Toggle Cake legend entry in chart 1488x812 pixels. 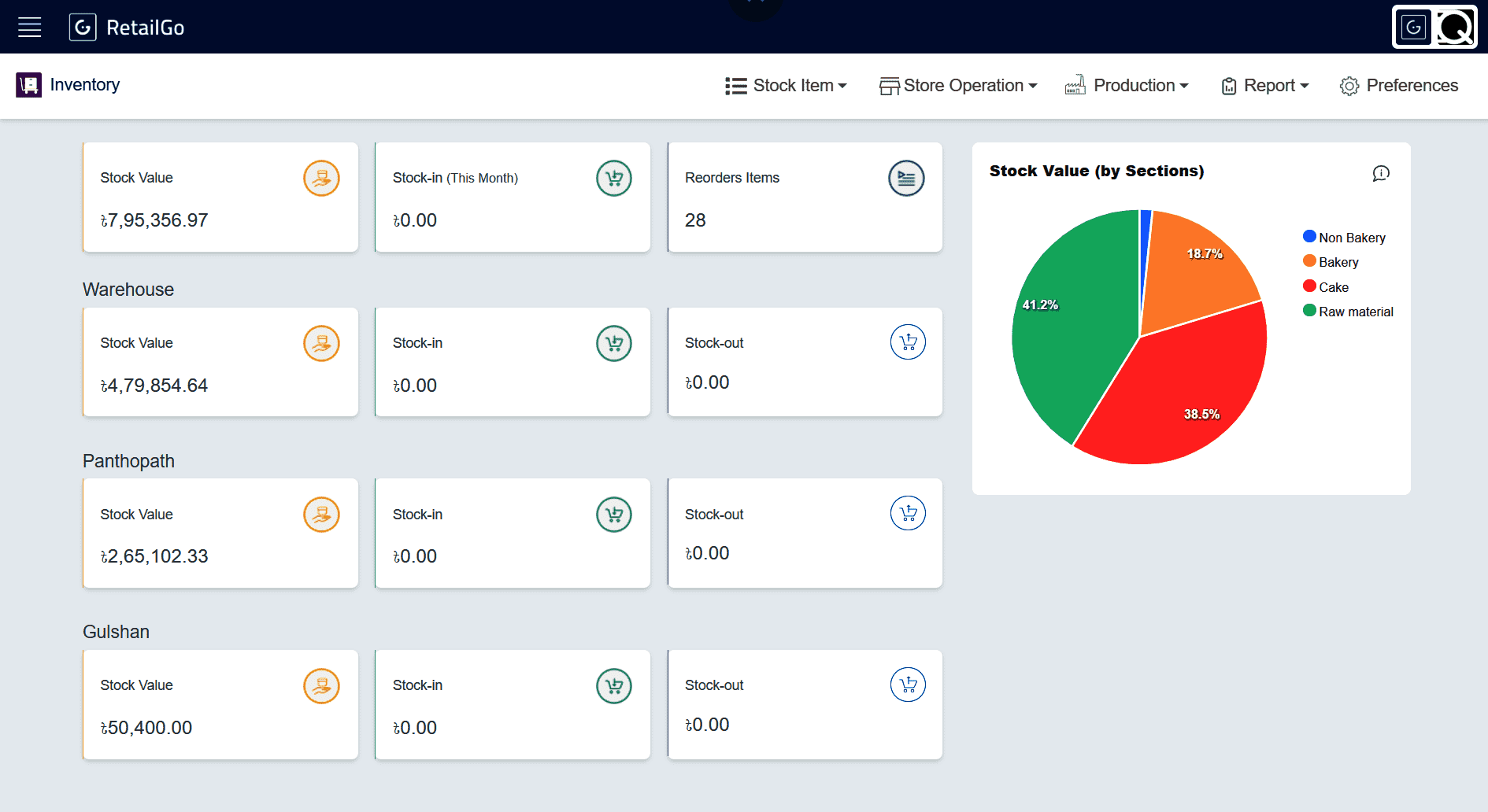(1326, 286)
